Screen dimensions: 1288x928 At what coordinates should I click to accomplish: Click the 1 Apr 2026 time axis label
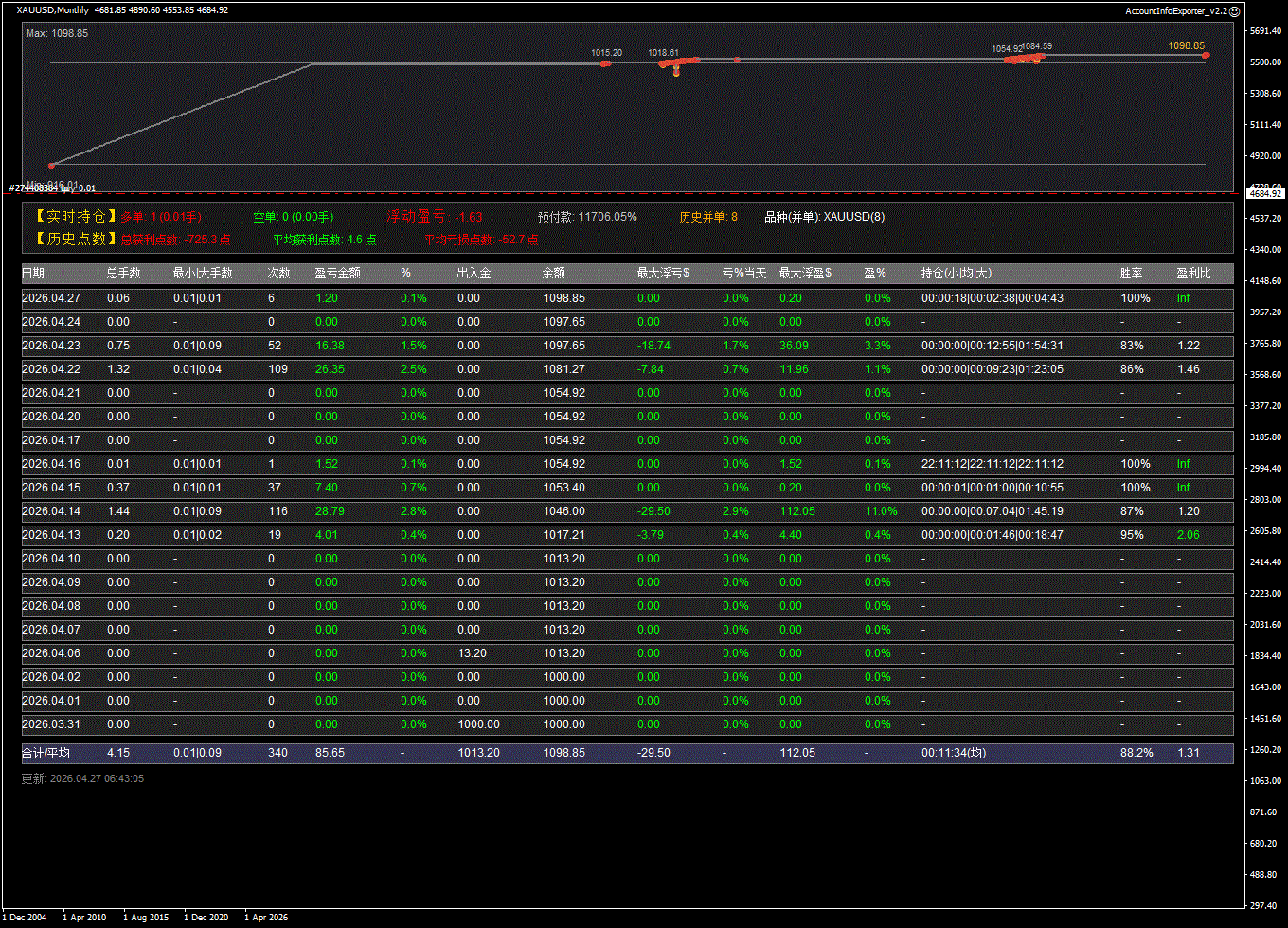pos(266,917)
